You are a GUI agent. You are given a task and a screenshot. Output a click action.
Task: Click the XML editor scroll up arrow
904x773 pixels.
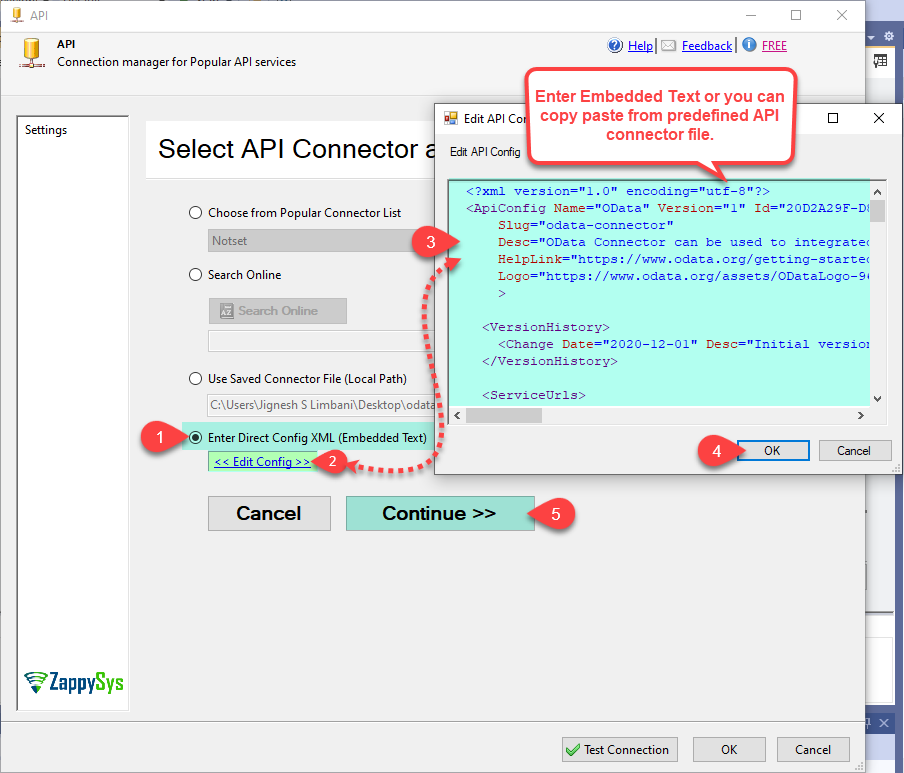[x=877, y=191]
